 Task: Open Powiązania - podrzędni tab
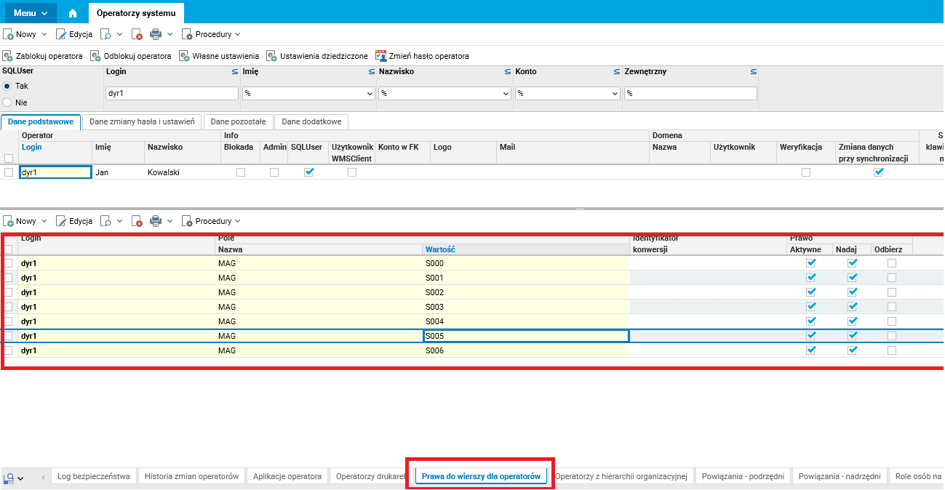(x=743, y=476)
